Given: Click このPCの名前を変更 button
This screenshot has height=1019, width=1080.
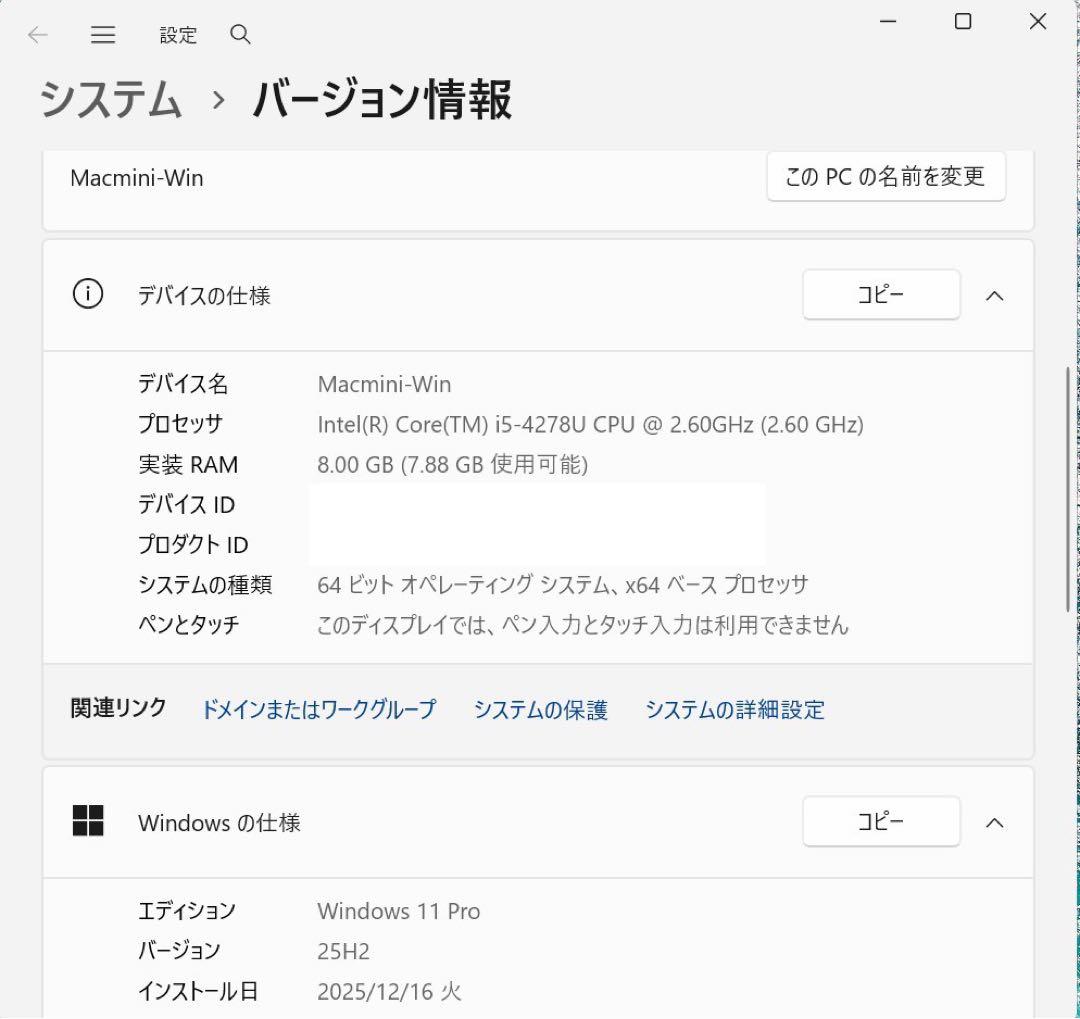Looking at the screenshot, I should click(x=885, y=176).
